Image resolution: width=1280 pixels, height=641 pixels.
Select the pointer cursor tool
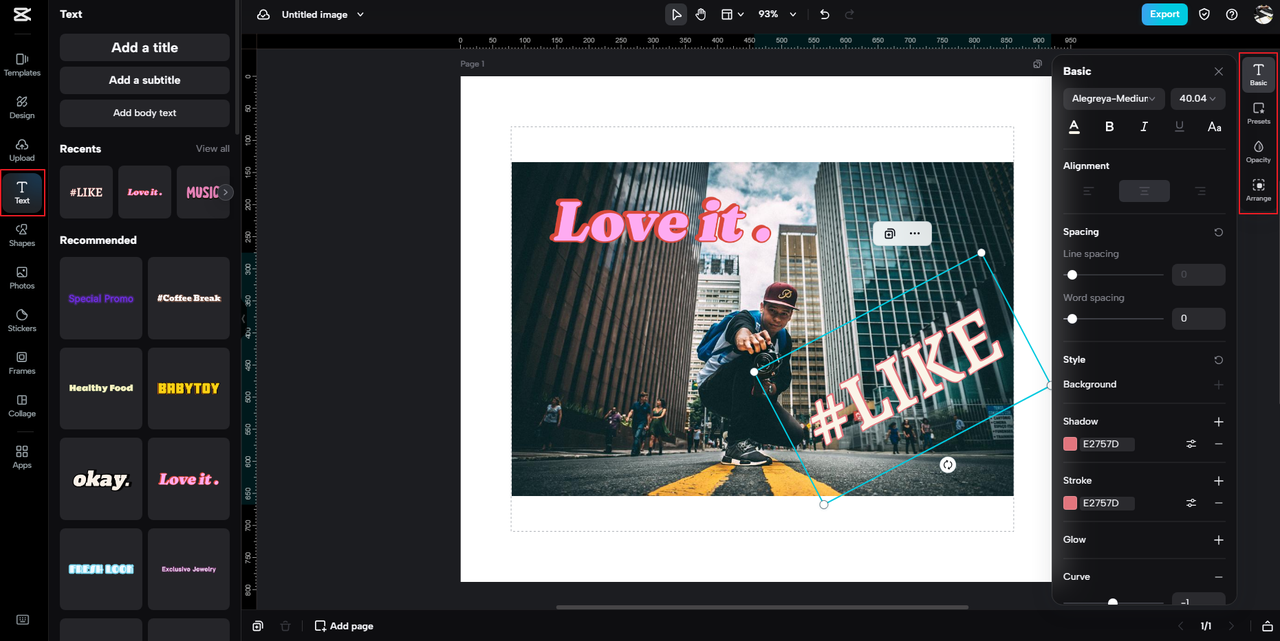677,14
